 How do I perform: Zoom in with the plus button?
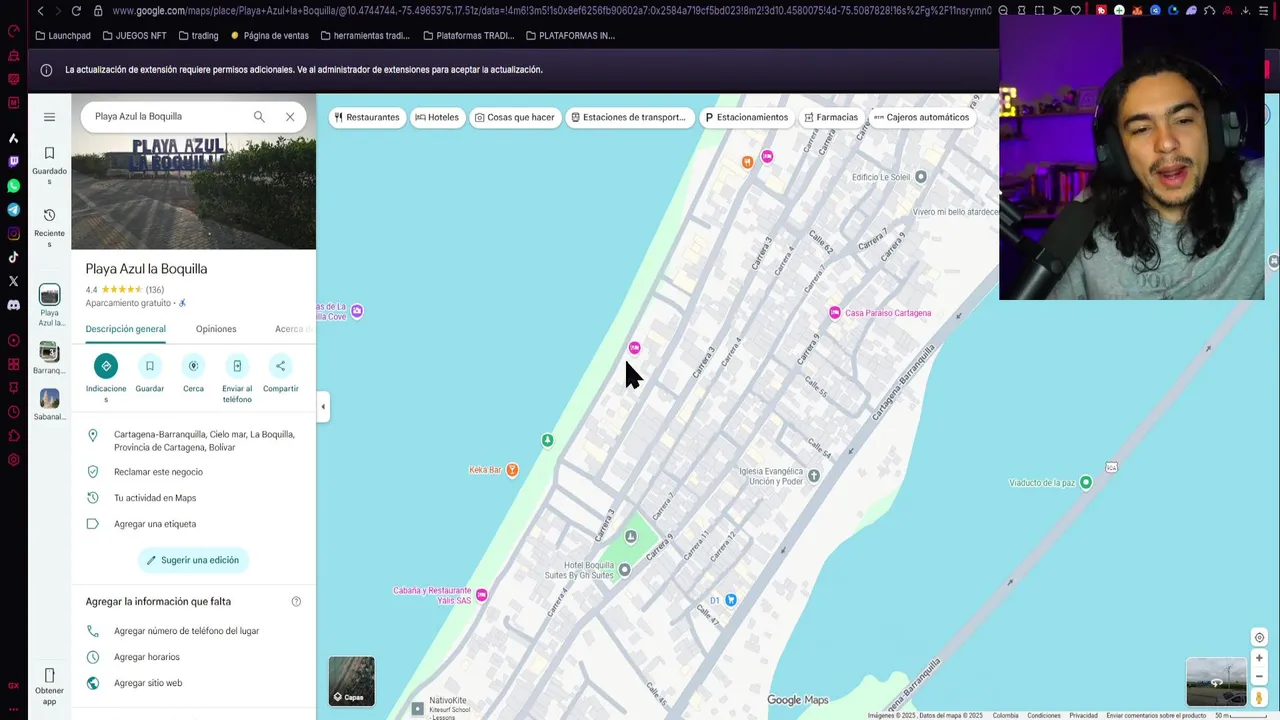(x=1259, y=658)
